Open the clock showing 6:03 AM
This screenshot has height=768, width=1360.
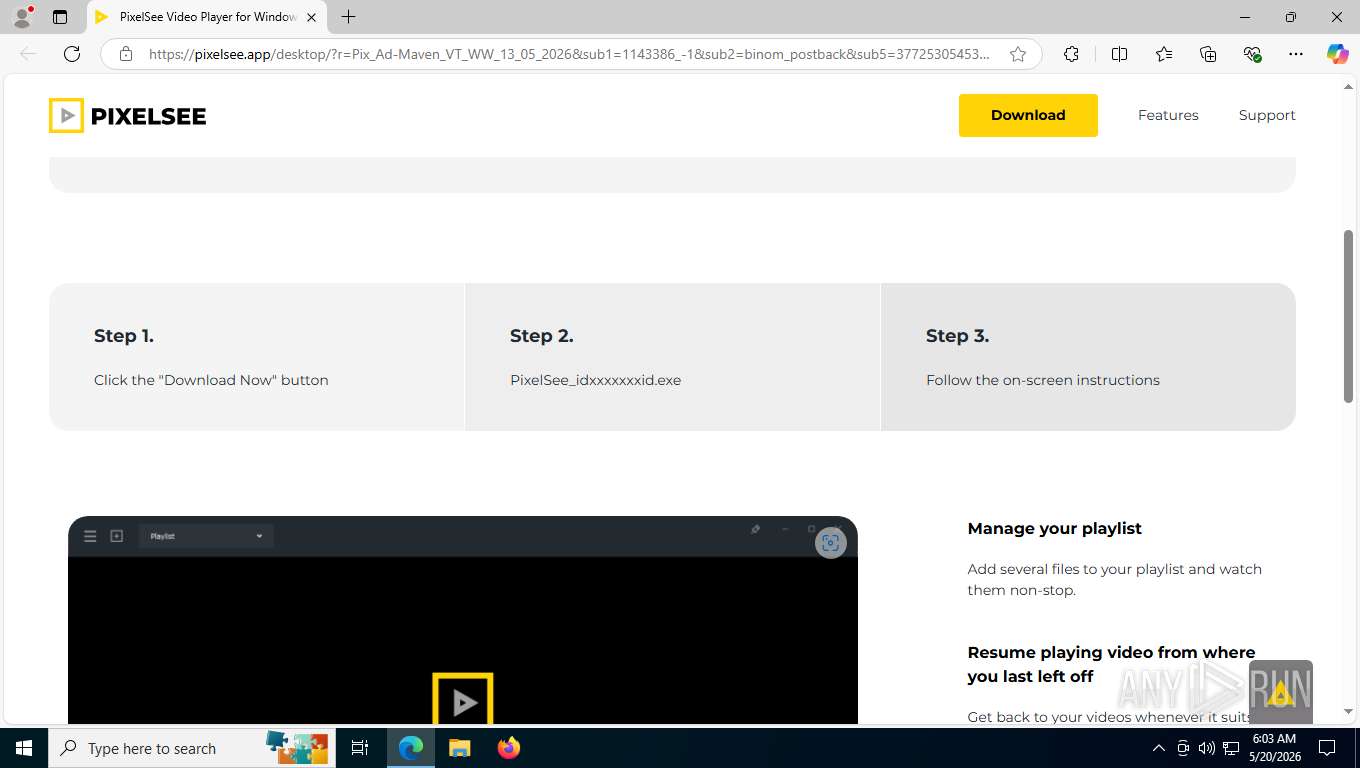[x=1274, y=748]
